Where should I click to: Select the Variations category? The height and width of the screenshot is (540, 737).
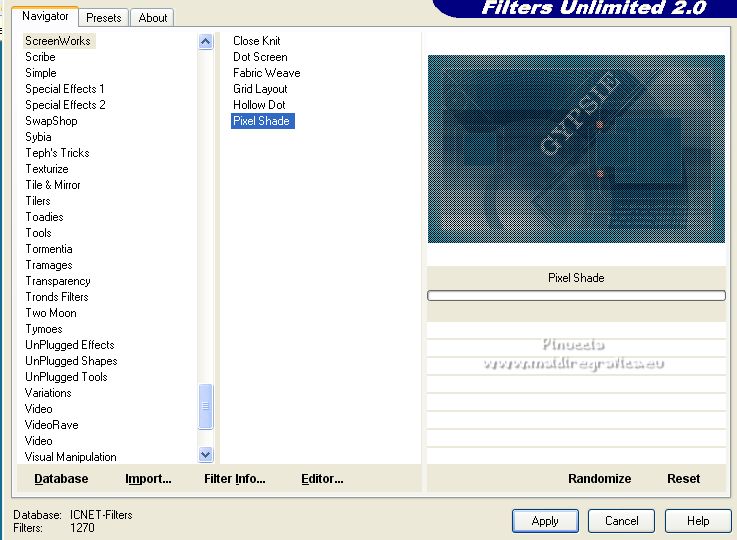(48, 392)
